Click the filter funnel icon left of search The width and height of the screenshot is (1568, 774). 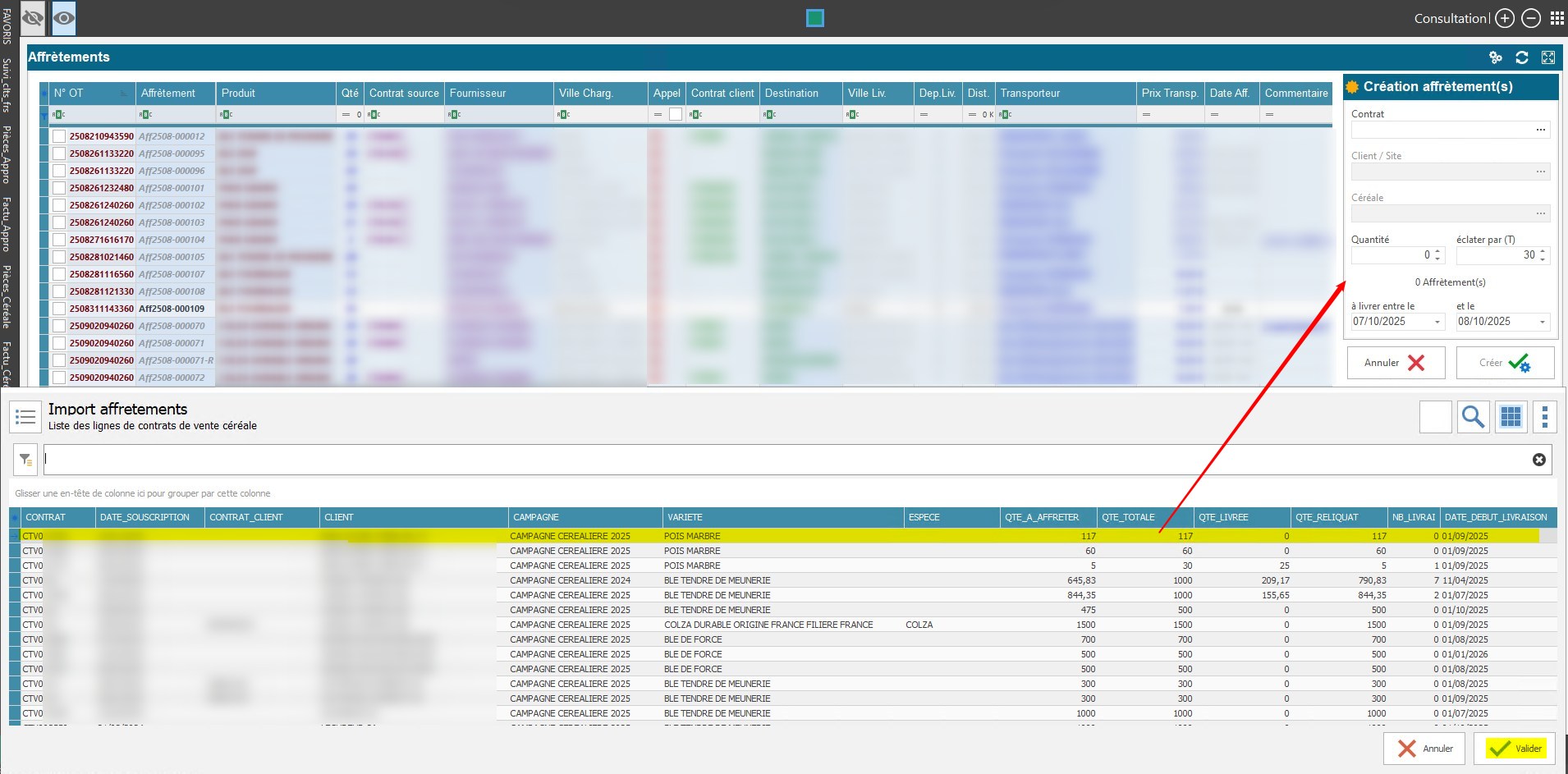point(25,460)
